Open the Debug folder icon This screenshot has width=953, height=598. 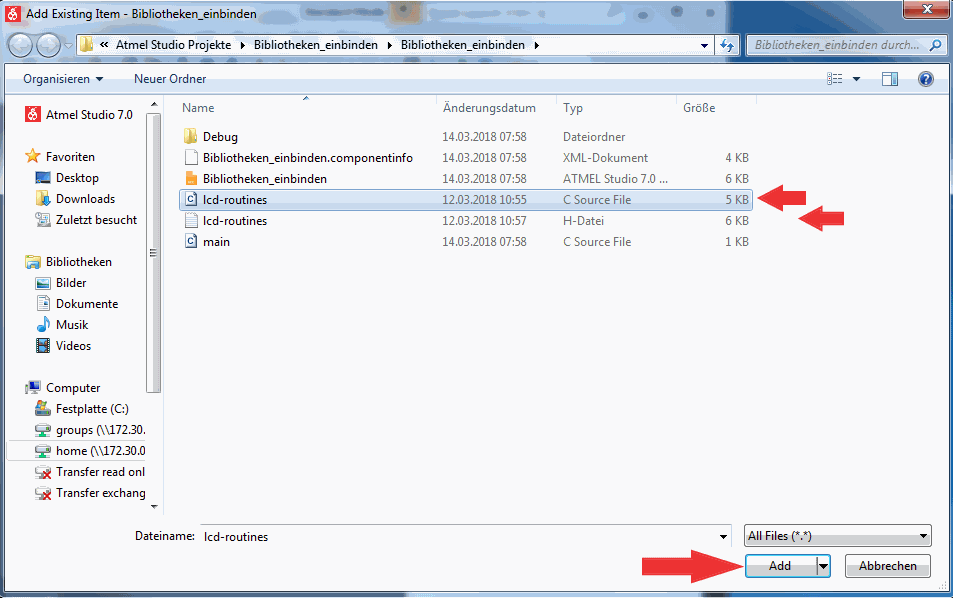(192, 137)
